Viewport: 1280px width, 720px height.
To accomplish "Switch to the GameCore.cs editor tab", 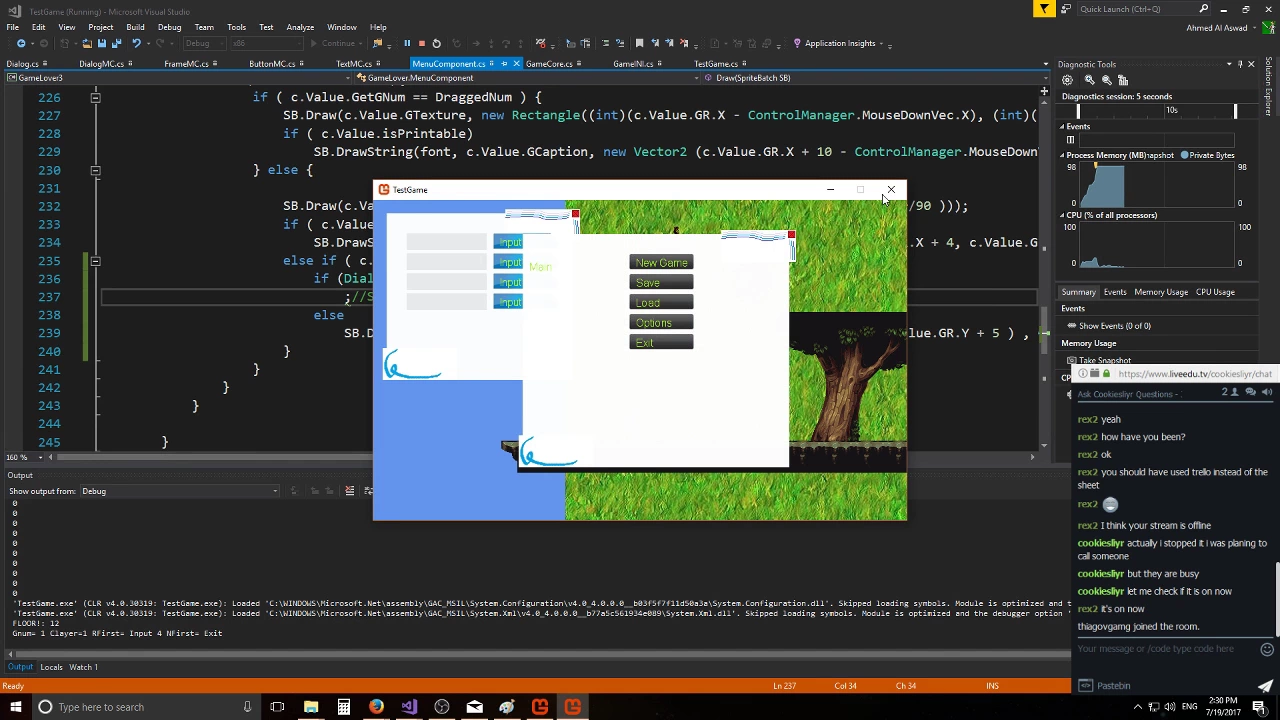I will click(549, 64).
